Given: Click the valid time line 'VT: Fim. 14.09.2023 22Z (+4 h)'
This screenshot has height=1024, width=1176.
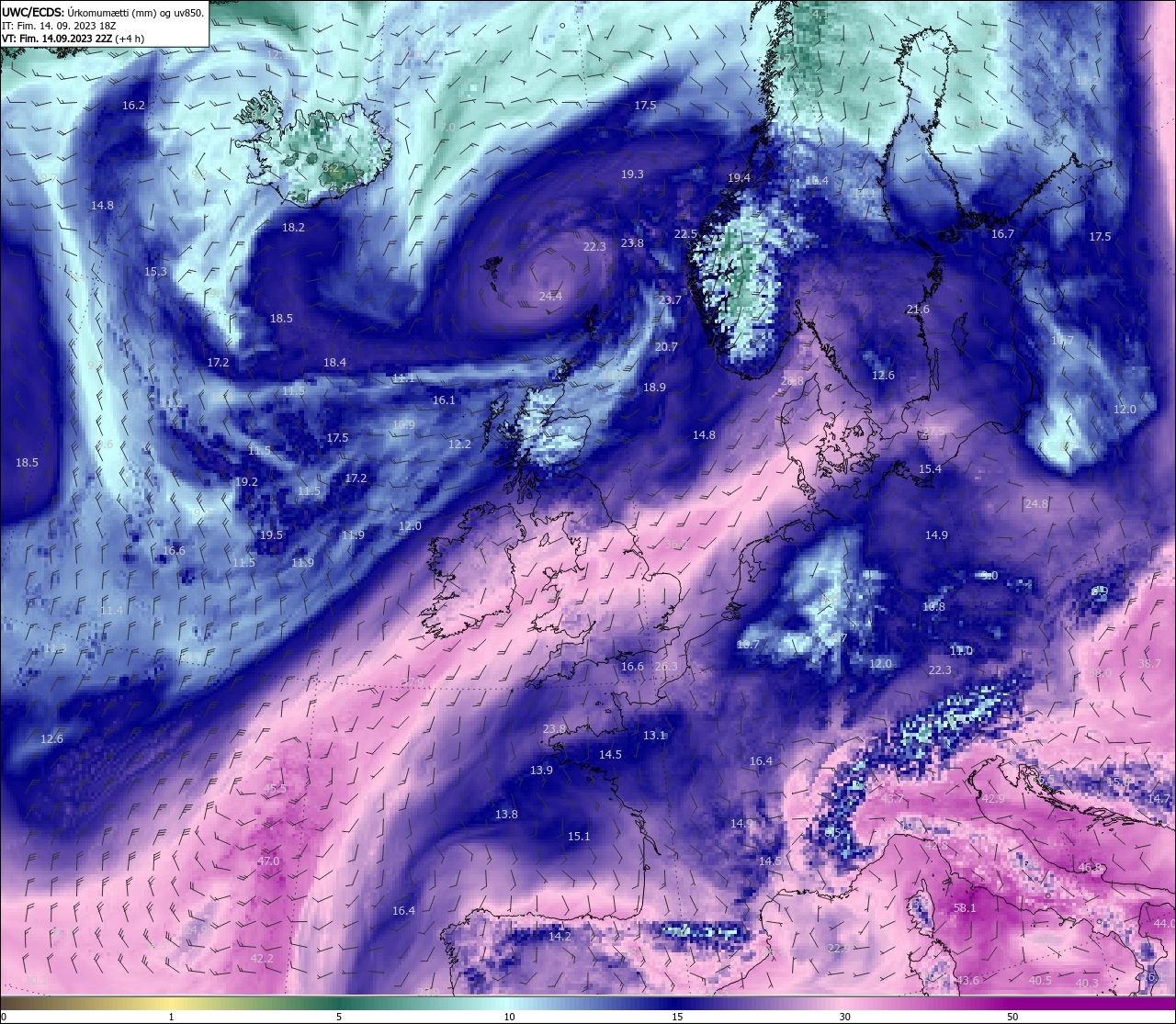Looking at the screenshot, I should (73, 39).
